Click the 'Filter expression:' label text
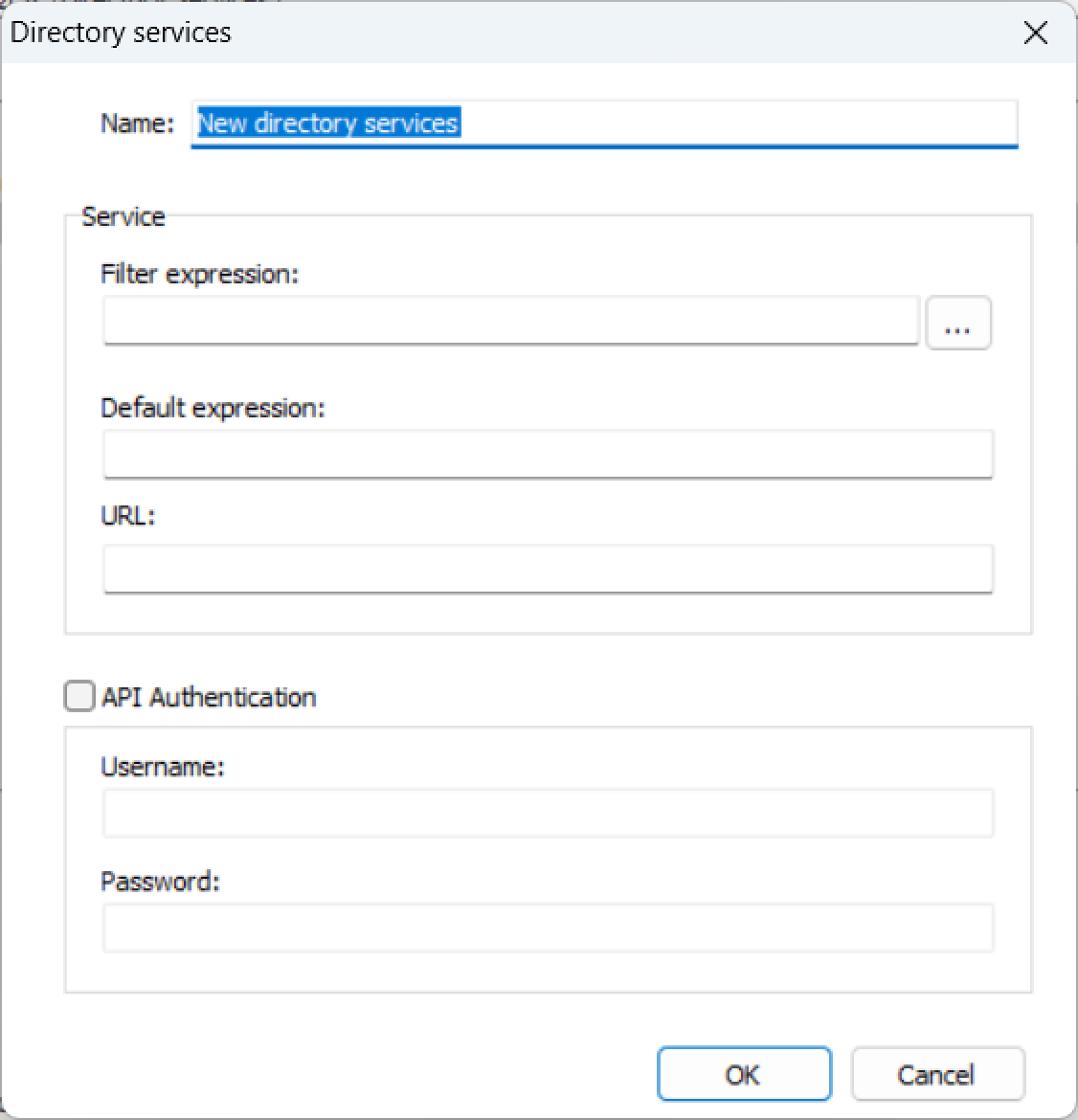The height and width of the screenshot is (1120, 1078). (x=200, y=275)
